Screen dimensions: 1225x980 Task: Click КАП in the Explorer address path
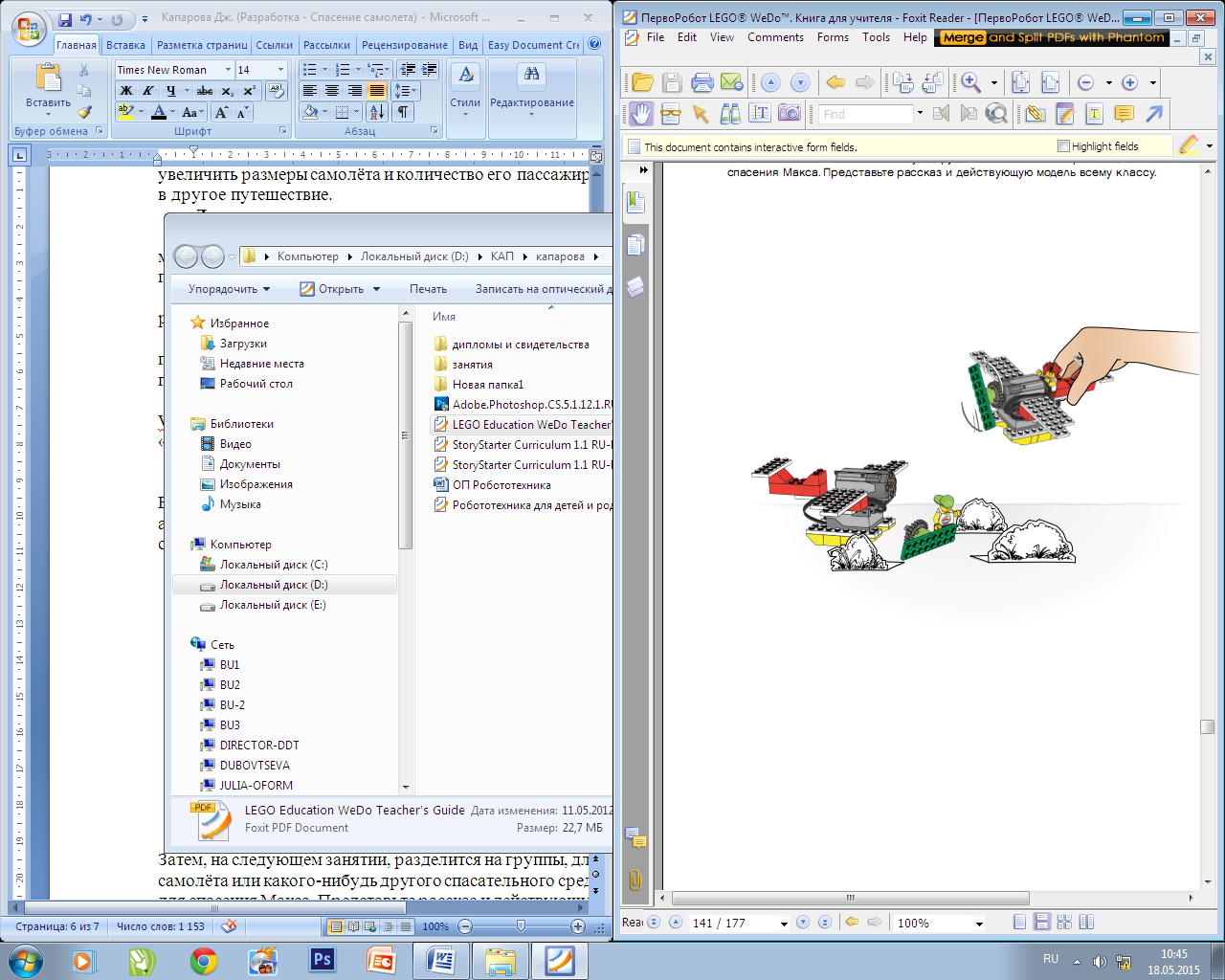pyautogui.click(x=501, y=256)
